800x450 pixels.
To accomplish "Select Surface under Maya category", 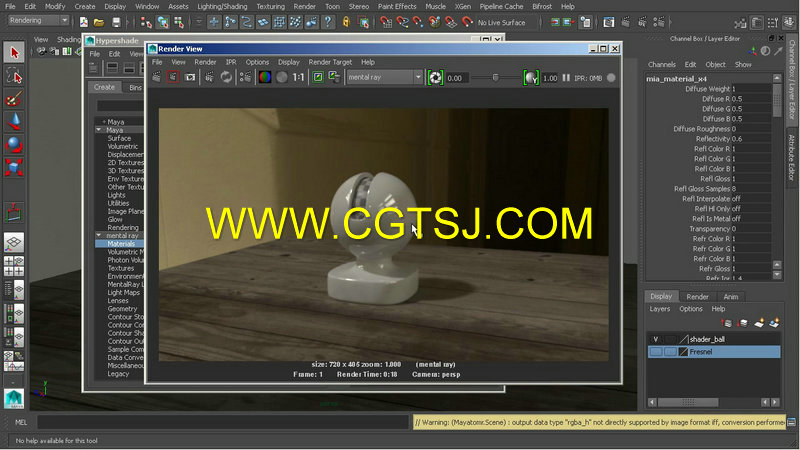I will point(119,138).
